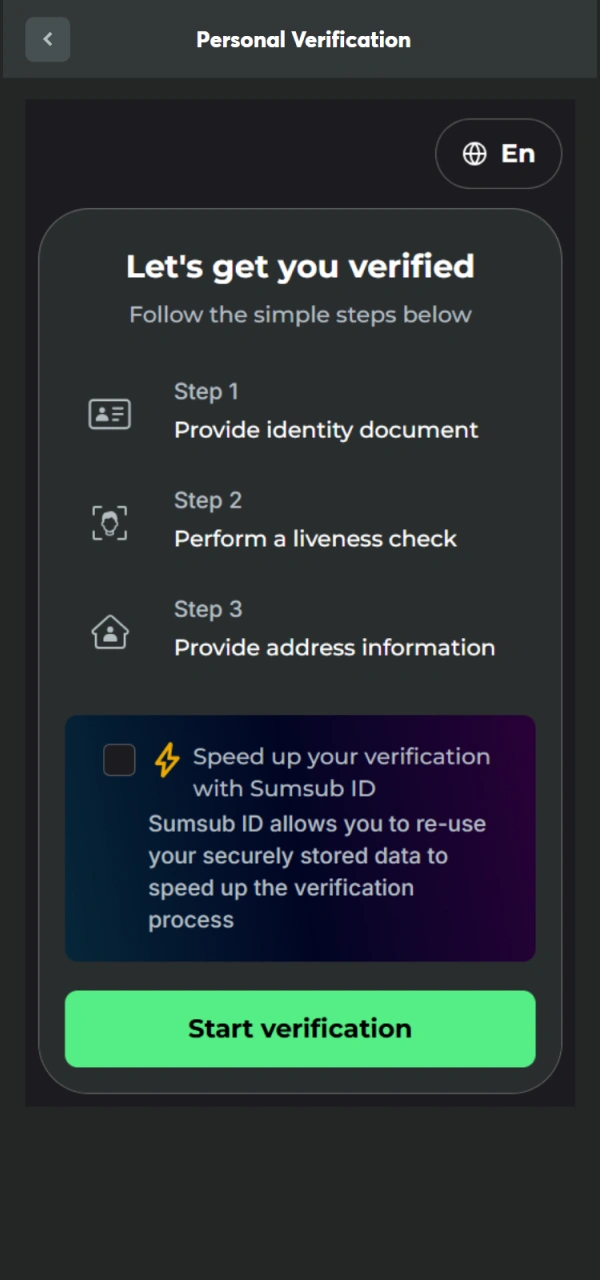Tap the back arrow icon
This screenshot has height=1280, width=600.
click(x=47, y=39)
